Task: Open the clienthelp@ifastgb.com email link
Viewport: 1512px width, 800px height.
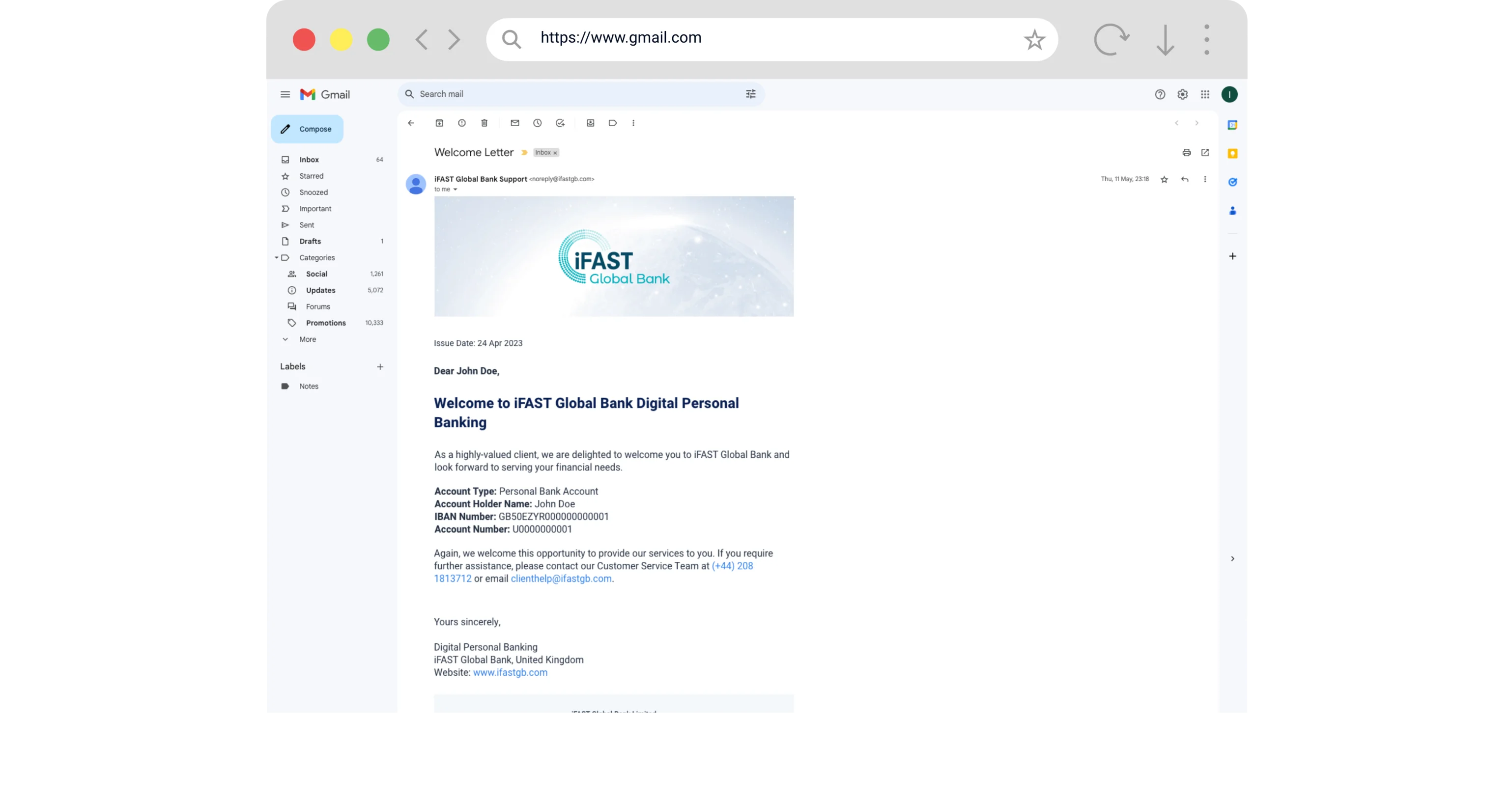Action: [561, 579]
